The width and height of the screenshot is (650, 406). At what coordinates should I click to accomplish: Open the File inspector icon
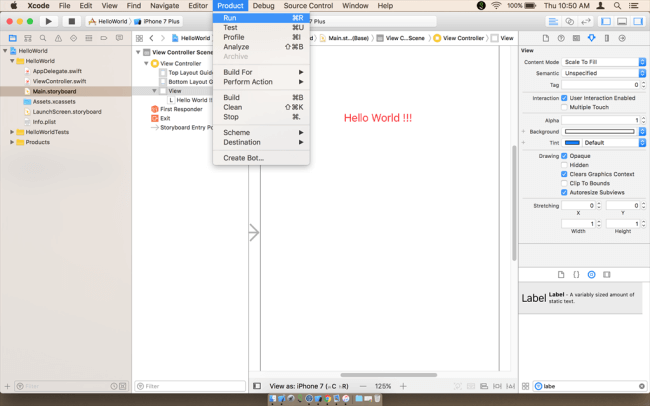[546, 38]
